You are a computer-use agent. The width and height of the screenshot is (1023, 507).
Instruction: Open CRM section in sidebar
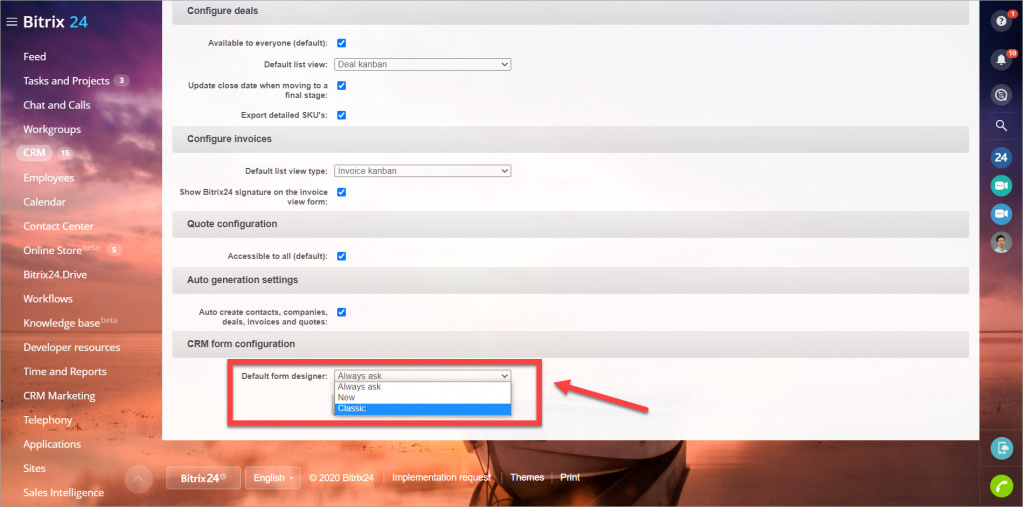[x=35, y=153]
